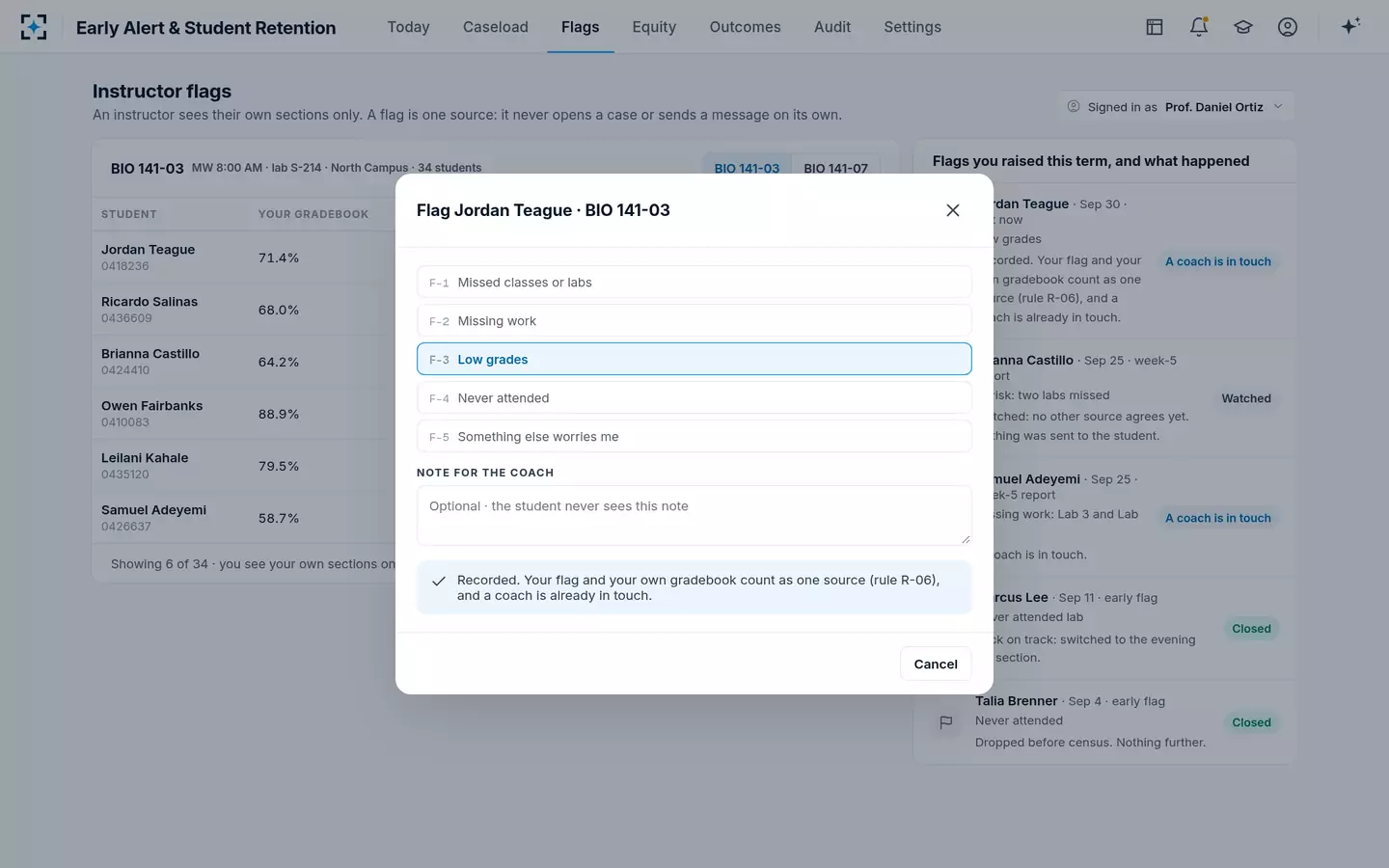Switch to section BIO 141-03 tab
The width and height of the screenshot is (1389, 868).
[x=747, y=167]
